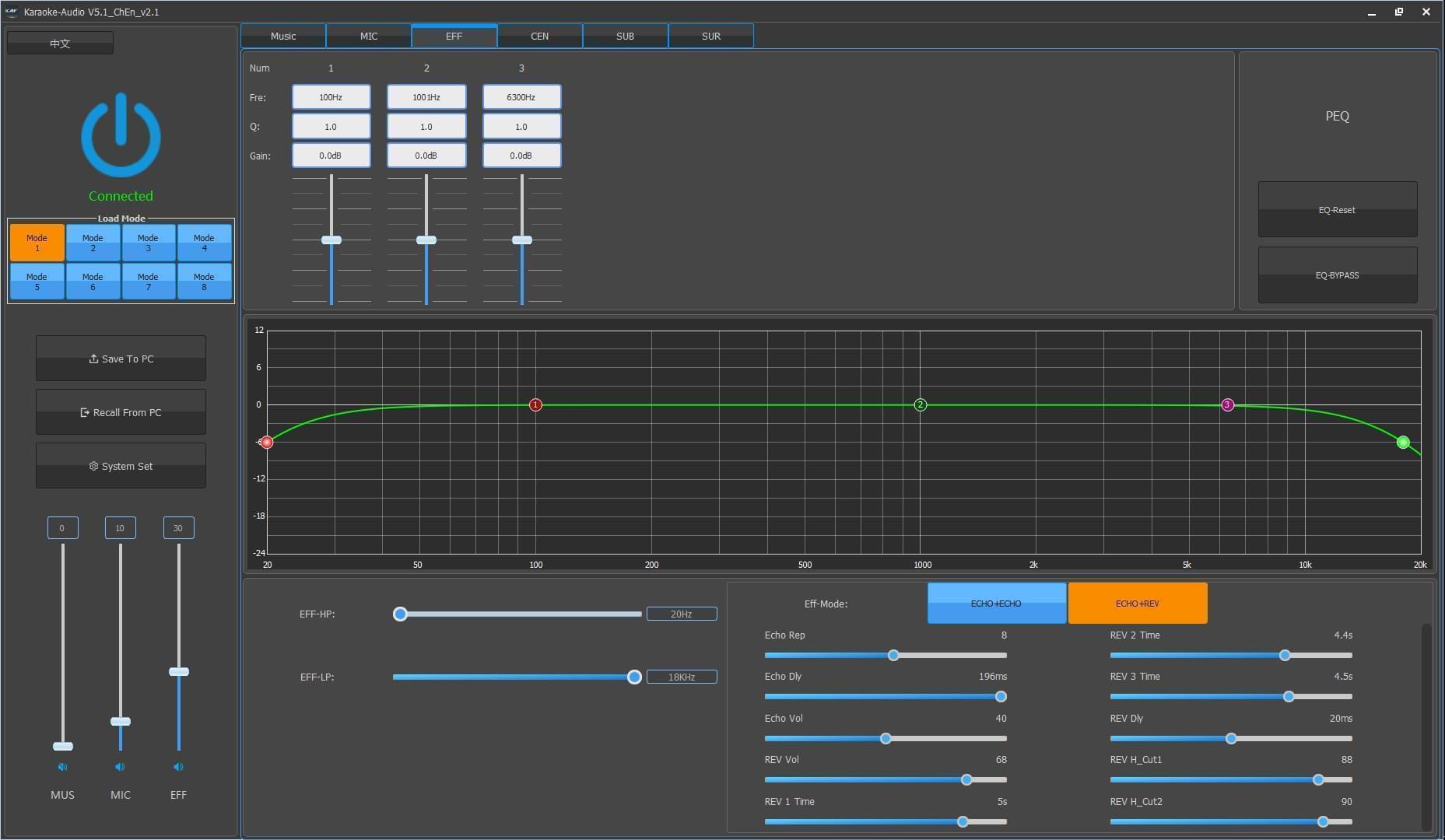Screen dimensions: 1445x840
Task: Open System Set settings
Action: click(x=121, y=466)
